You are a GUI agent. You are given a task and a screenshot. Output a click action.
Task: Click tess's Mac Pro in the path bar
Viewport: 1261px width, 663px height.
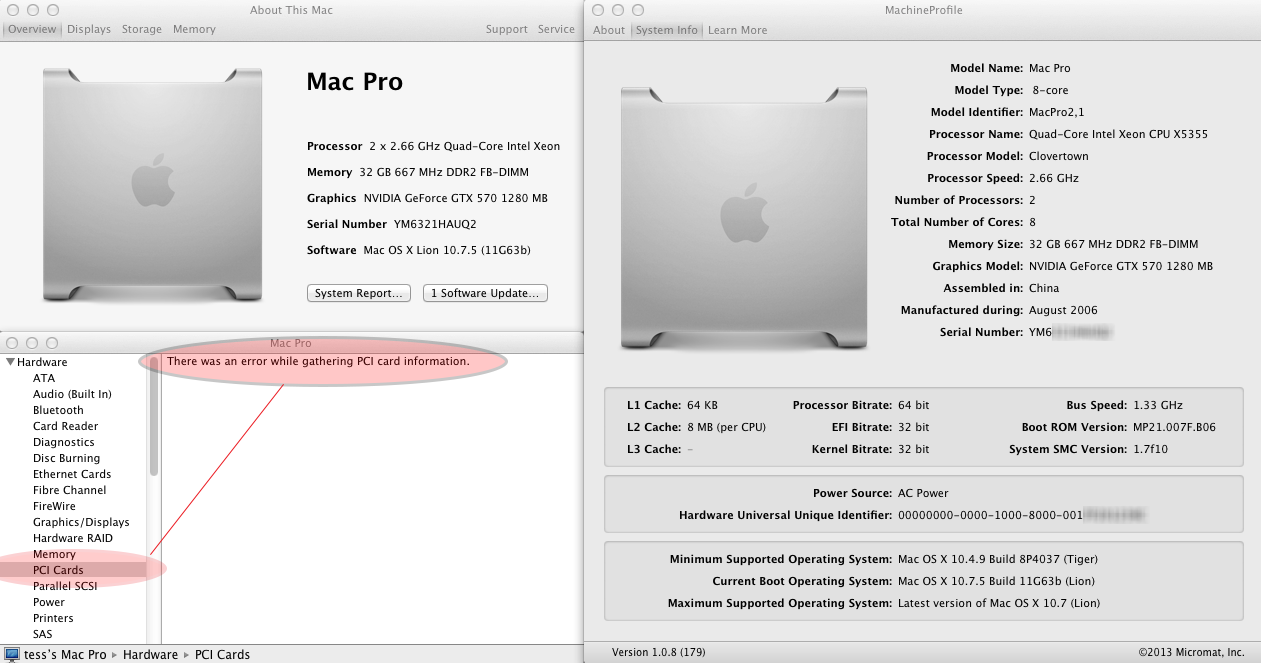click(65, 655)
